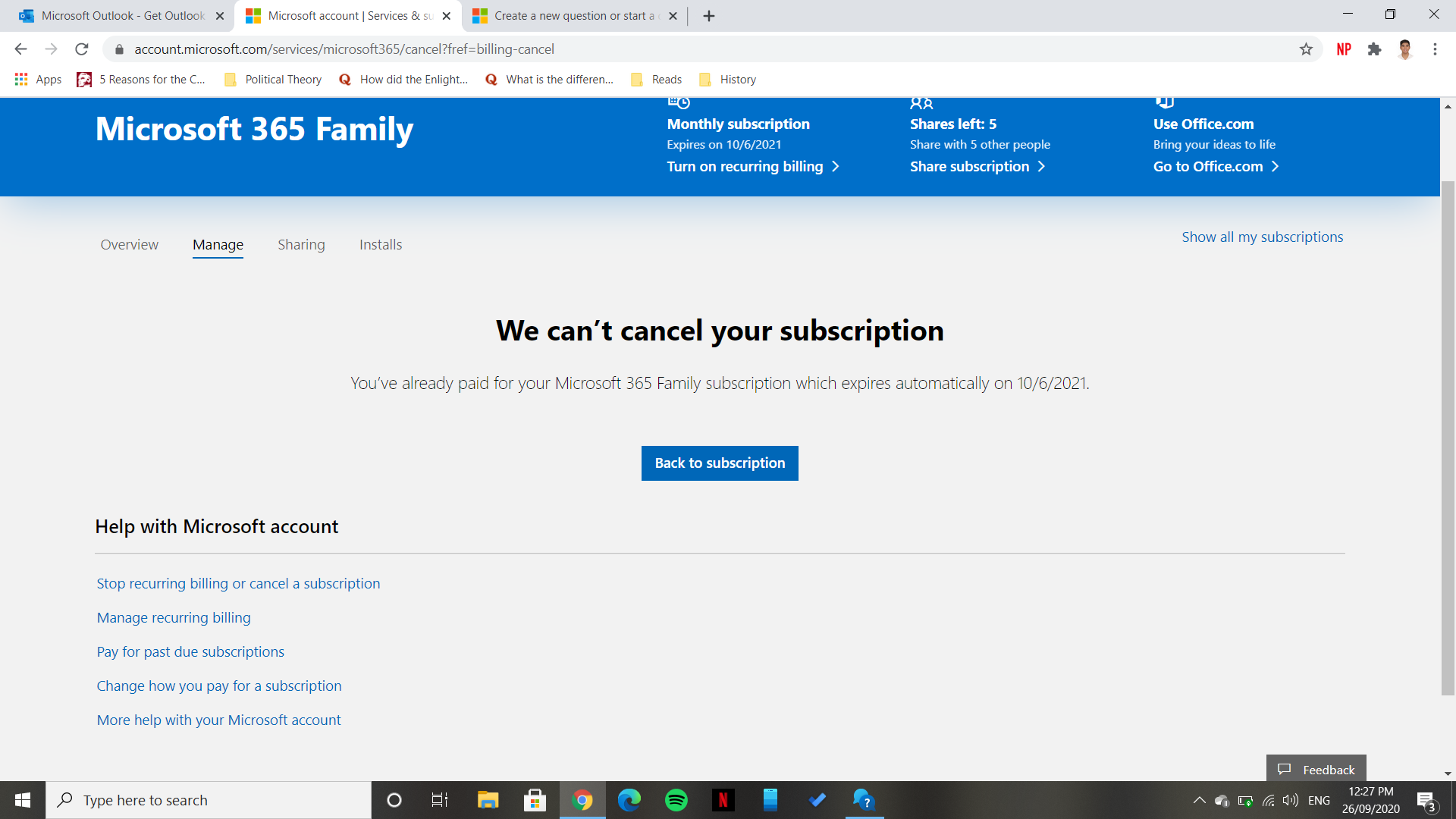Open Change how you pay for a subscription
The width and height of the screenshot is (1456, 819).
pyautogui.click(x=219, y=686)
